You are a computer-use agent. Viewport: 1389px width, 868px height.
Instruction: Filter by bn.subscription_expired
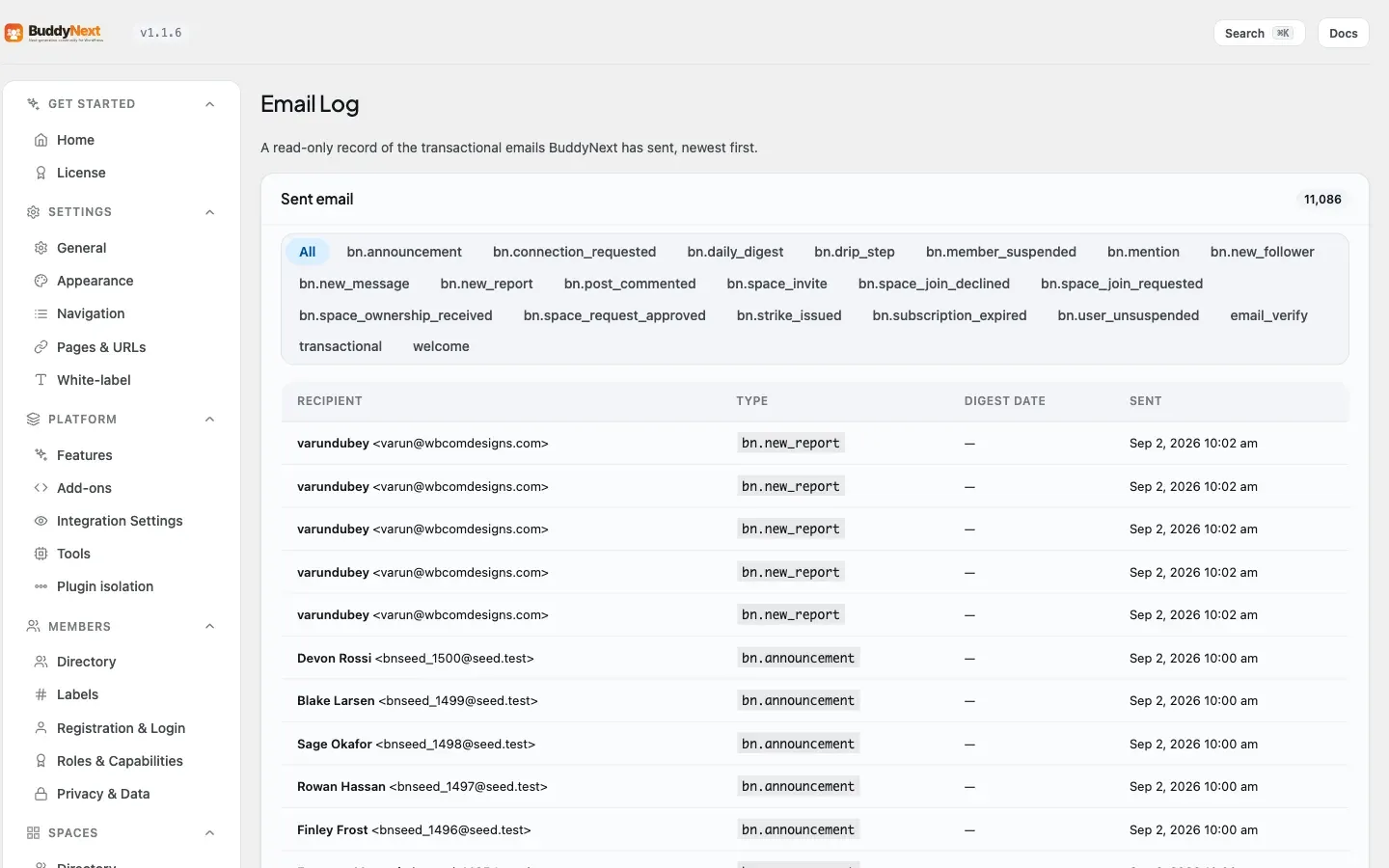[949, 315]
